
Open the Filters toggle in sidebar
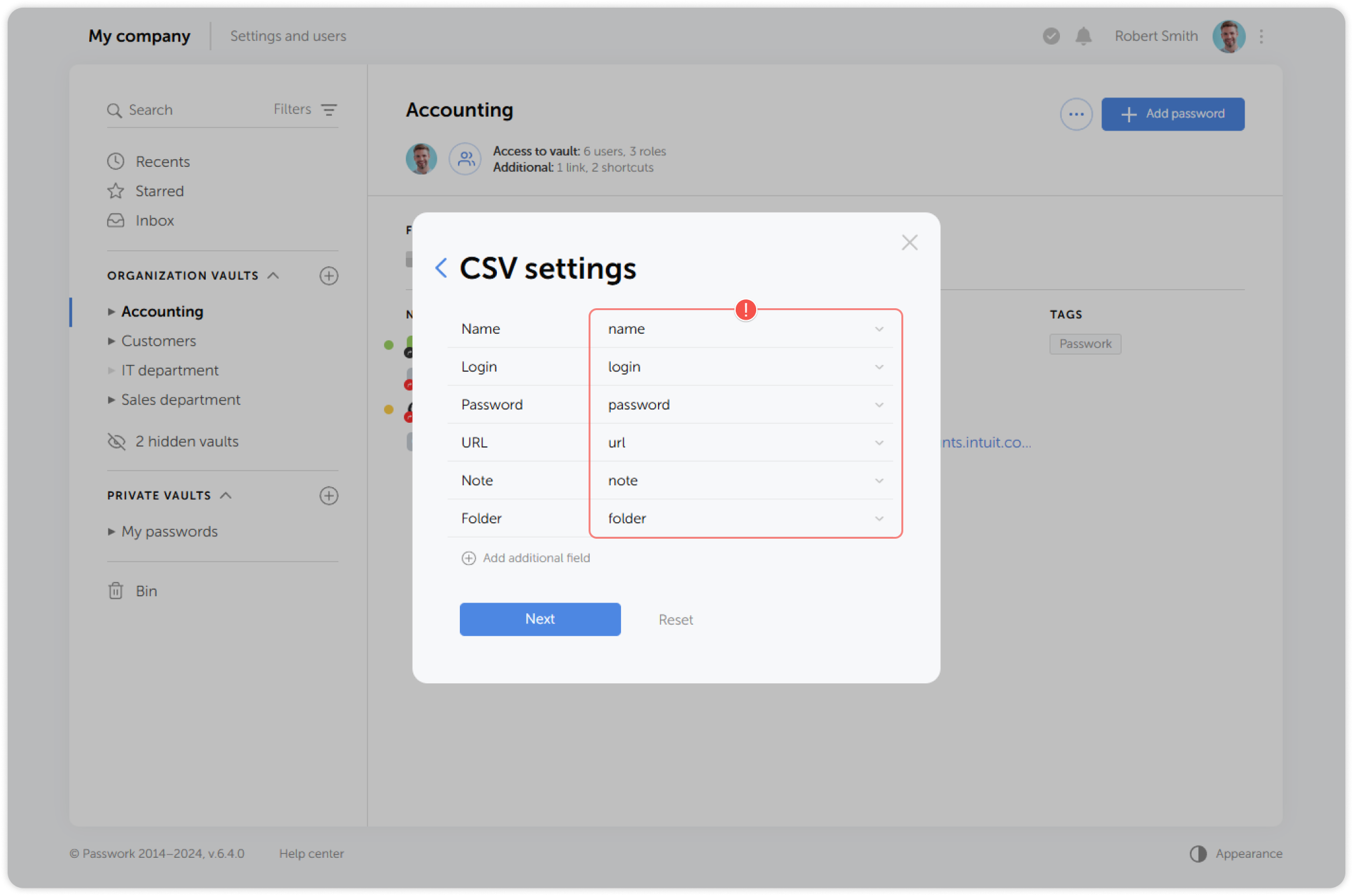click(305, 110)
